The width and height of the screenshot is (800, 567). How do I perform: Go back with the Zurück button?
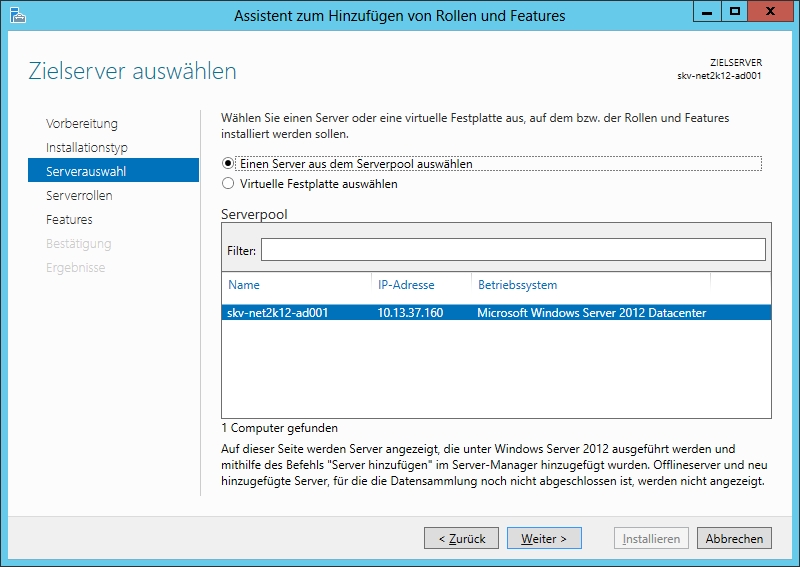click(x=461, y=538)
